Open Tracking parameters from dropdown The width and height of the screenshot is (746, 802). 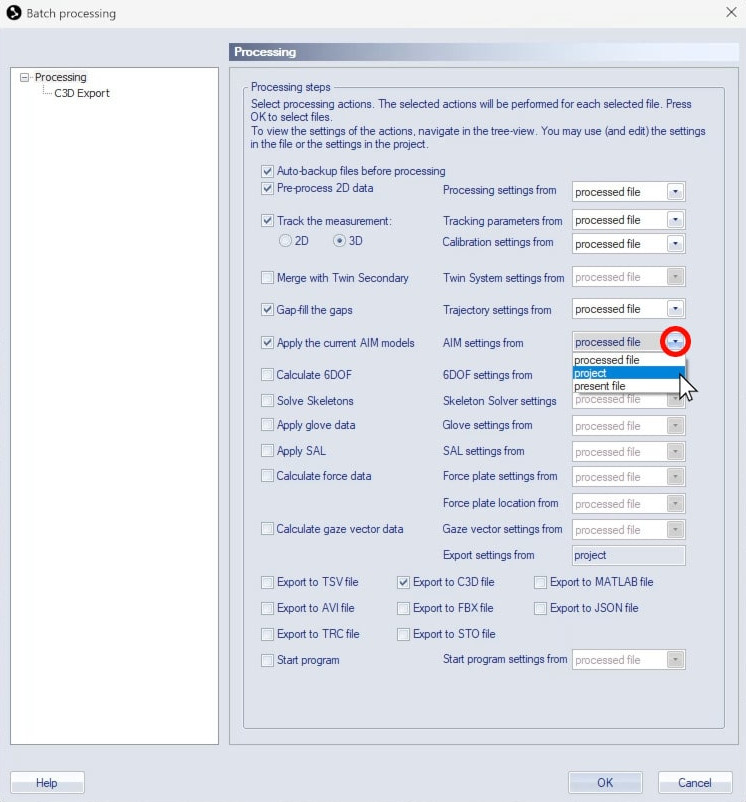click(x=675, y=220)
